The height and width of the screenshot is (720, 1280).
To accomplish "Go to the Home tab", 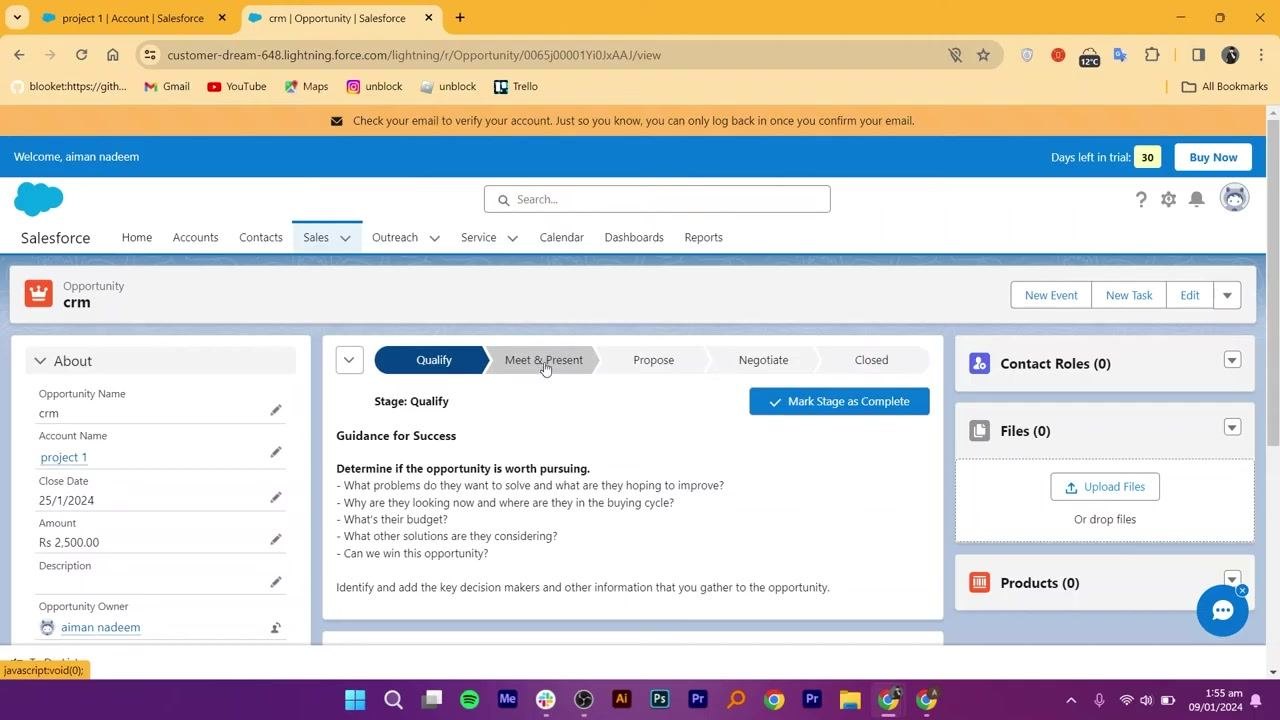I will pyautogui.click(x=137, y=238).
